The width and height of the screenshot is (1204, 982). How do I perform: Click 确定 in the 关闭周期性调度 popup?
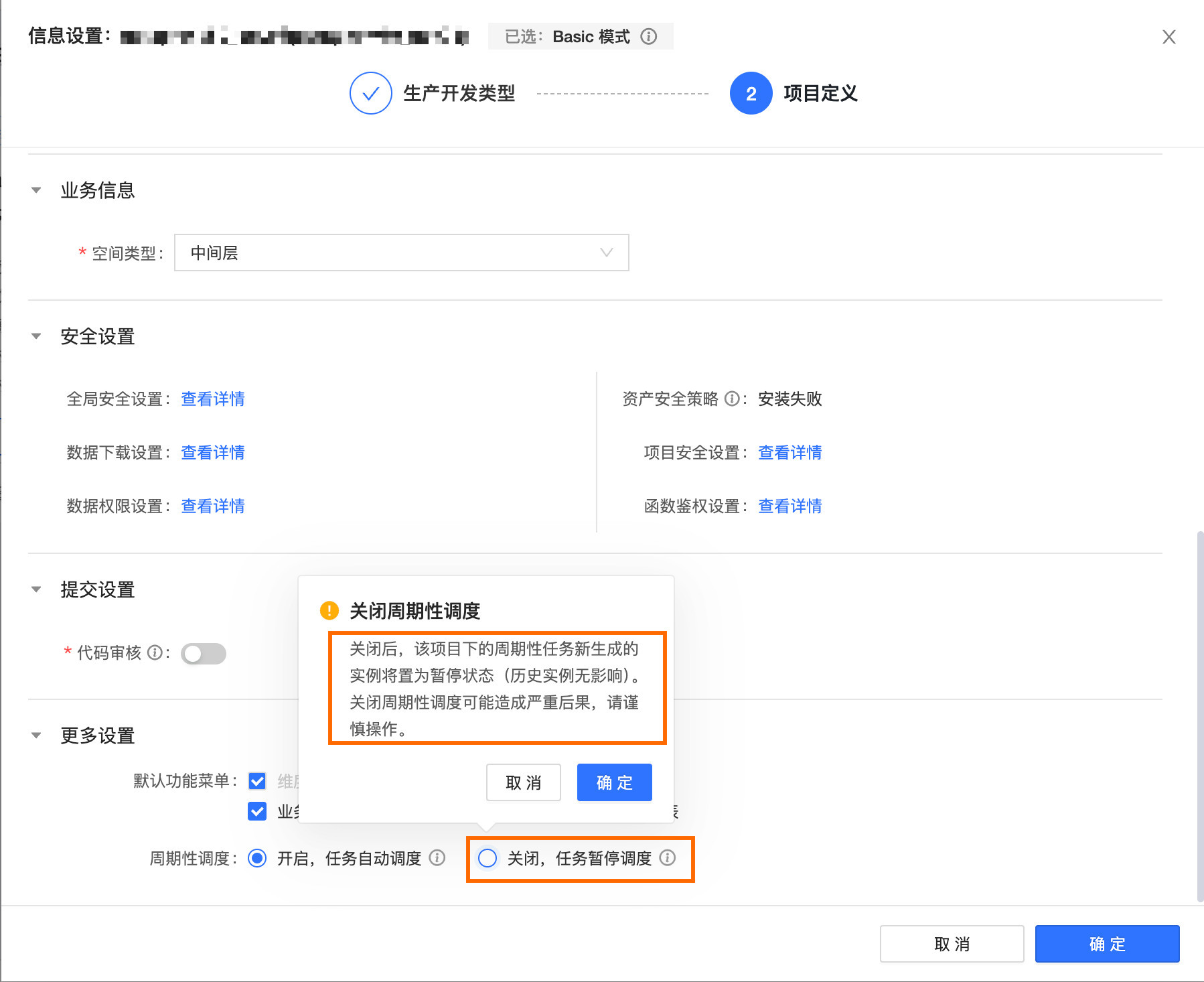click(x=614, y=782)
